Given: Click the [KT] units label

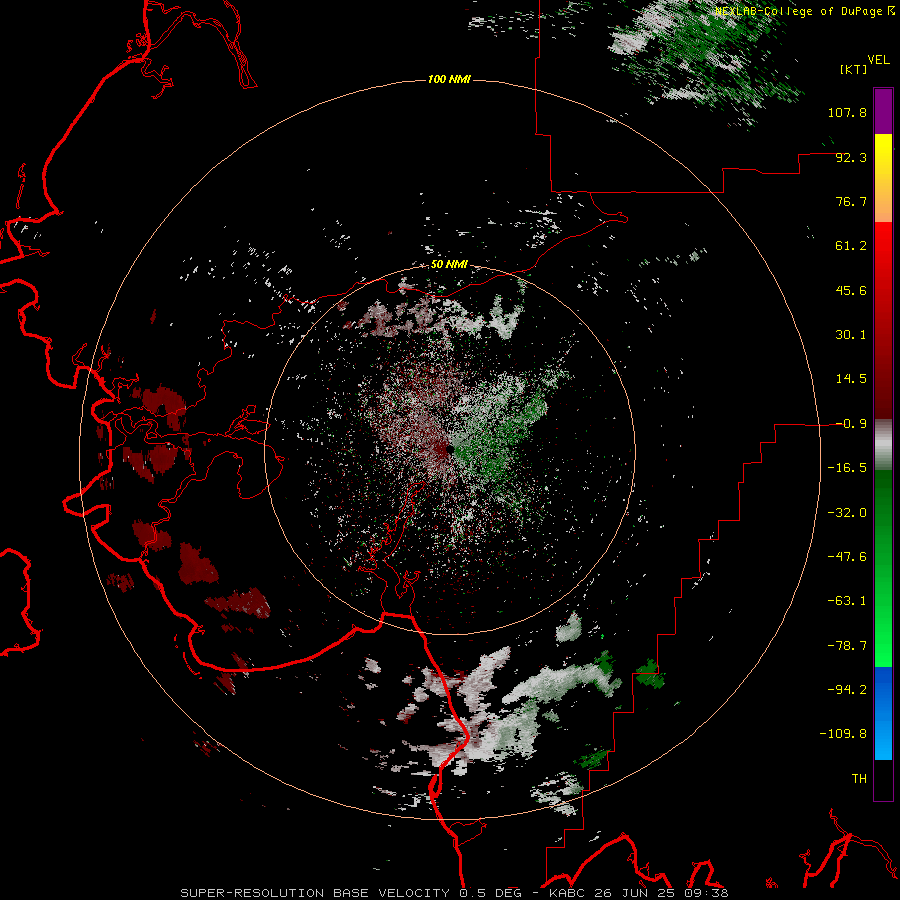Looking at the screenshot, I should click(x=854, y=69).
